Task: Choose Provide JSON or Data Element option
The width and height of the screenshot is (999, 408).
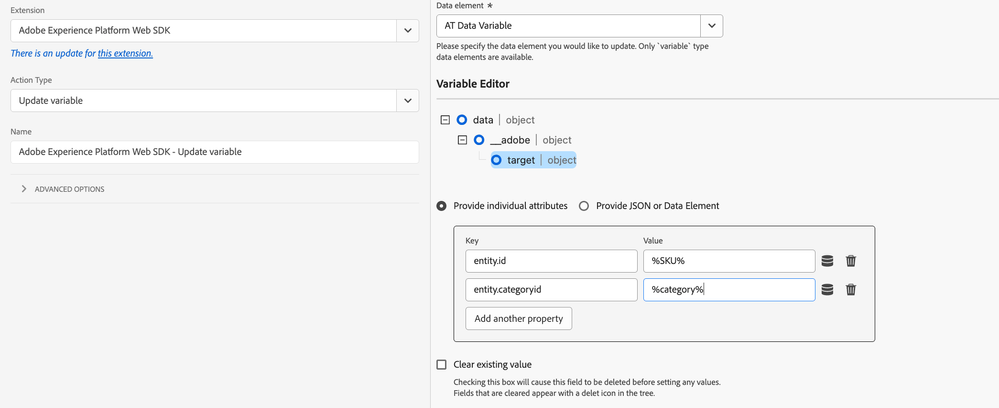Action: pos(584,206)
